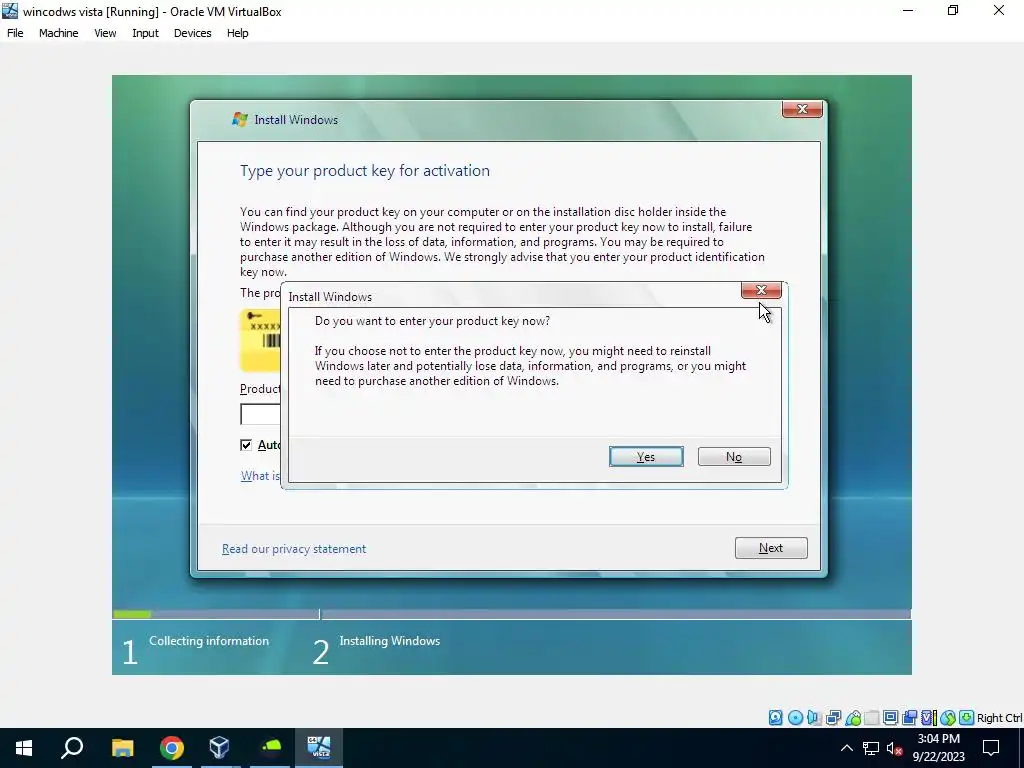Click the green setup progress bar
Image resolution: width=1024 pixels, height=768 pixels.
[x=133, y=614]
